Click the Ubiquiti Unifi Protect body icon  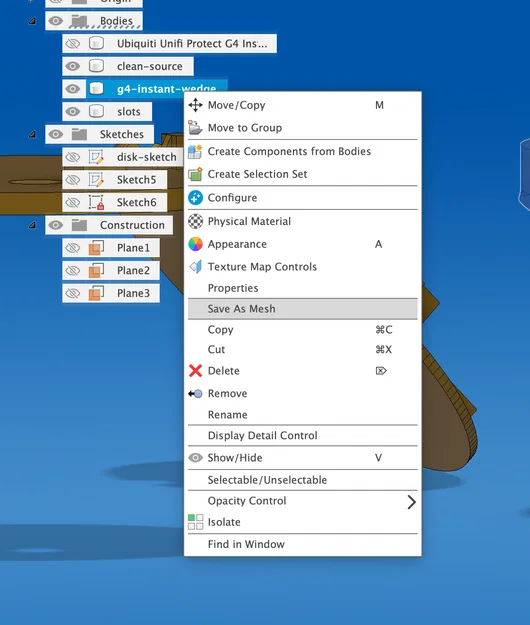96,43
